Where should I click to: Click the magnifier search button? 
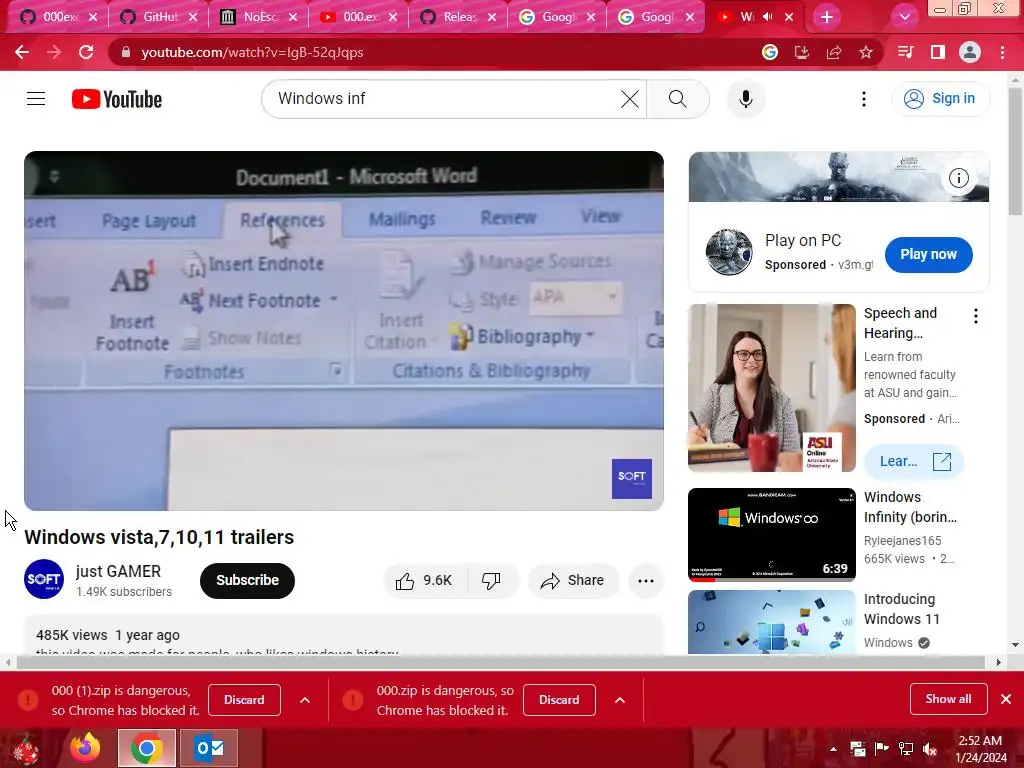pos(678,99)
